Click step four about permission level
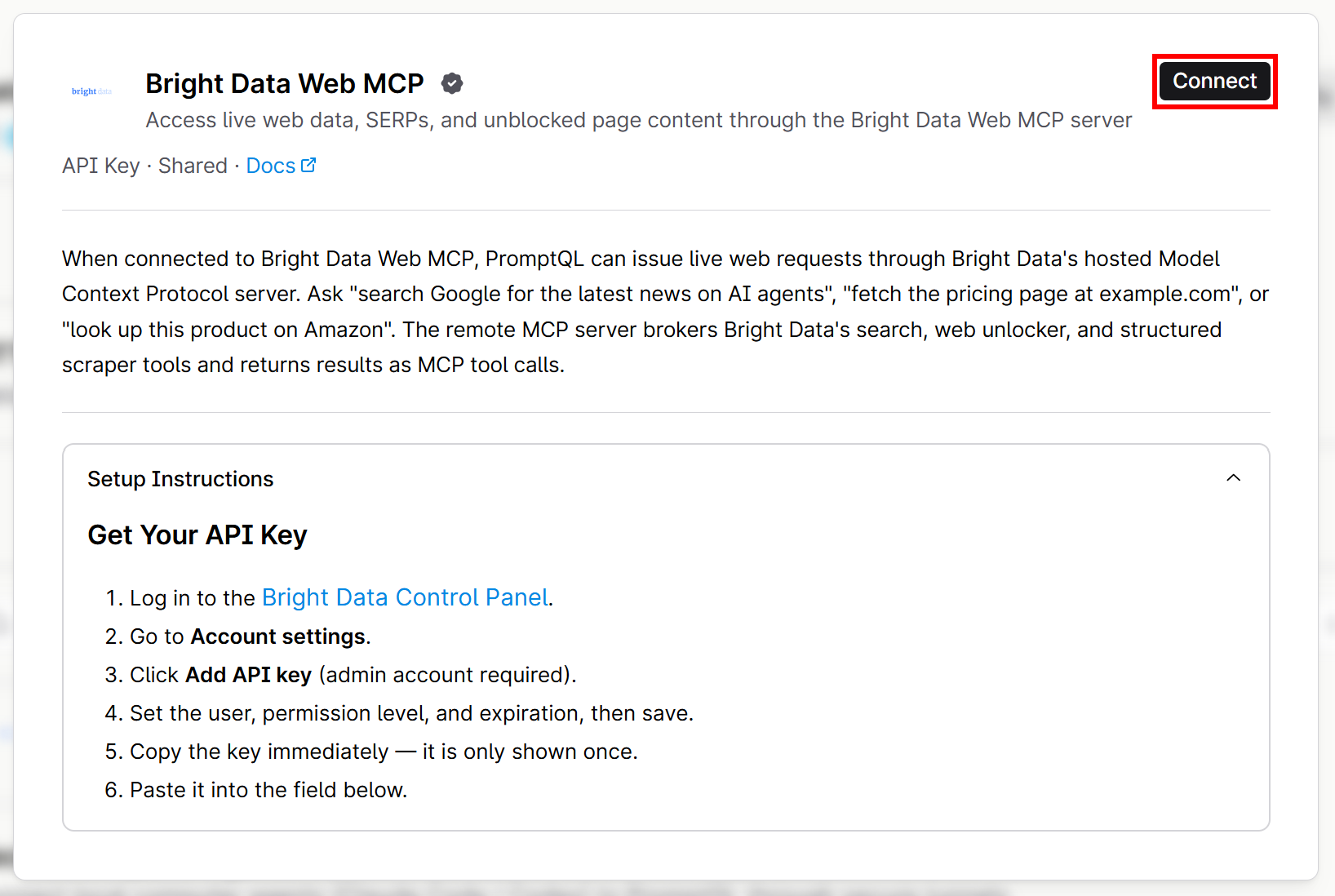 (x=399, y=713)
